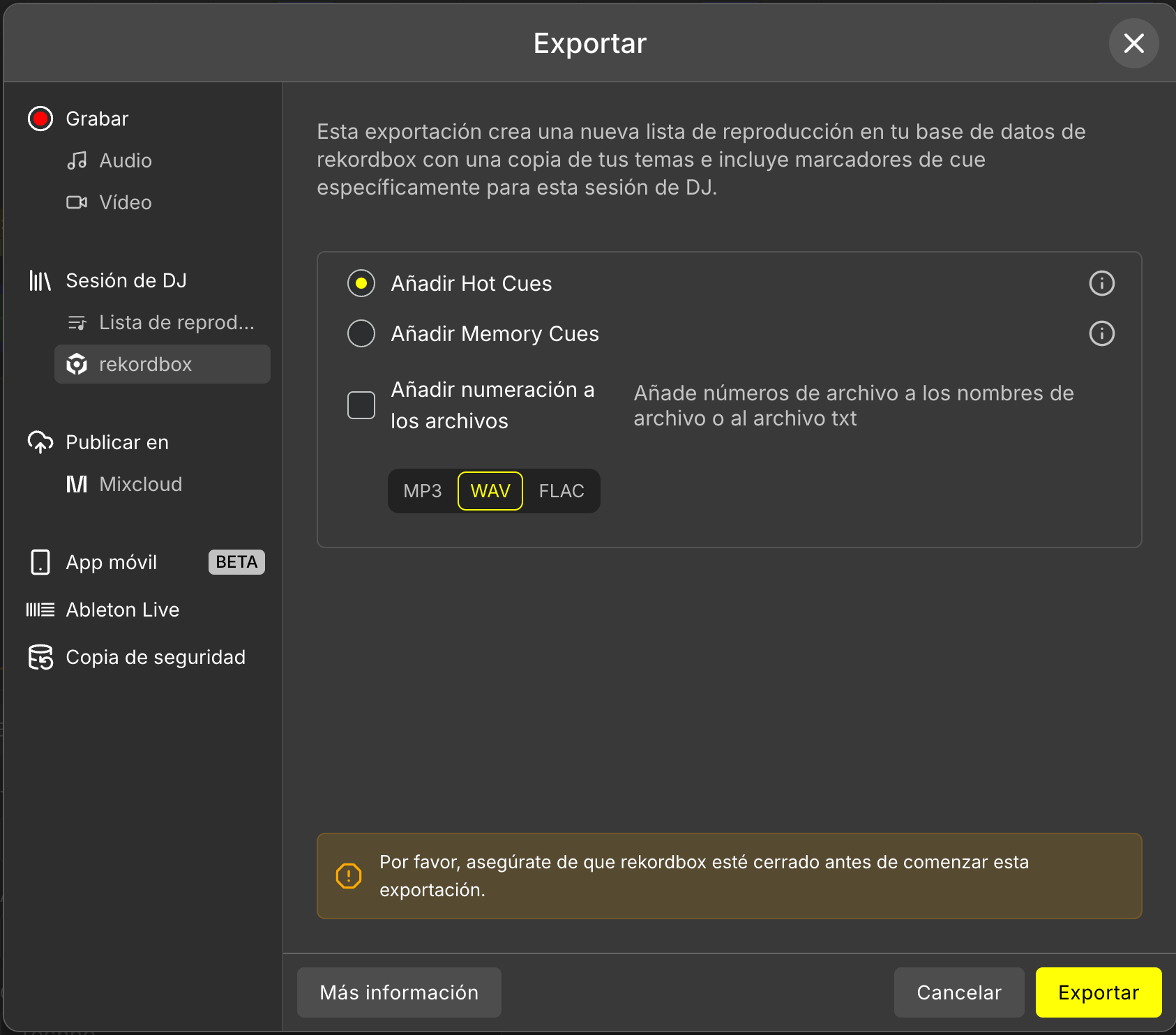Viewport: 1176px width, 1035px height.
Task: Click the Copia de seguridad database icon
Action: (x=40, y=657)
